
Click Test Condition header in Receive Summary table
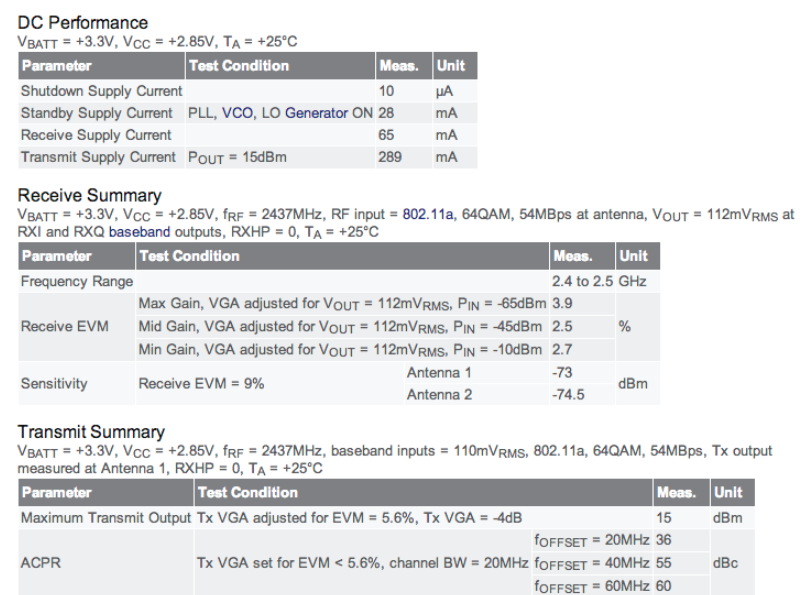coord(190,256)
